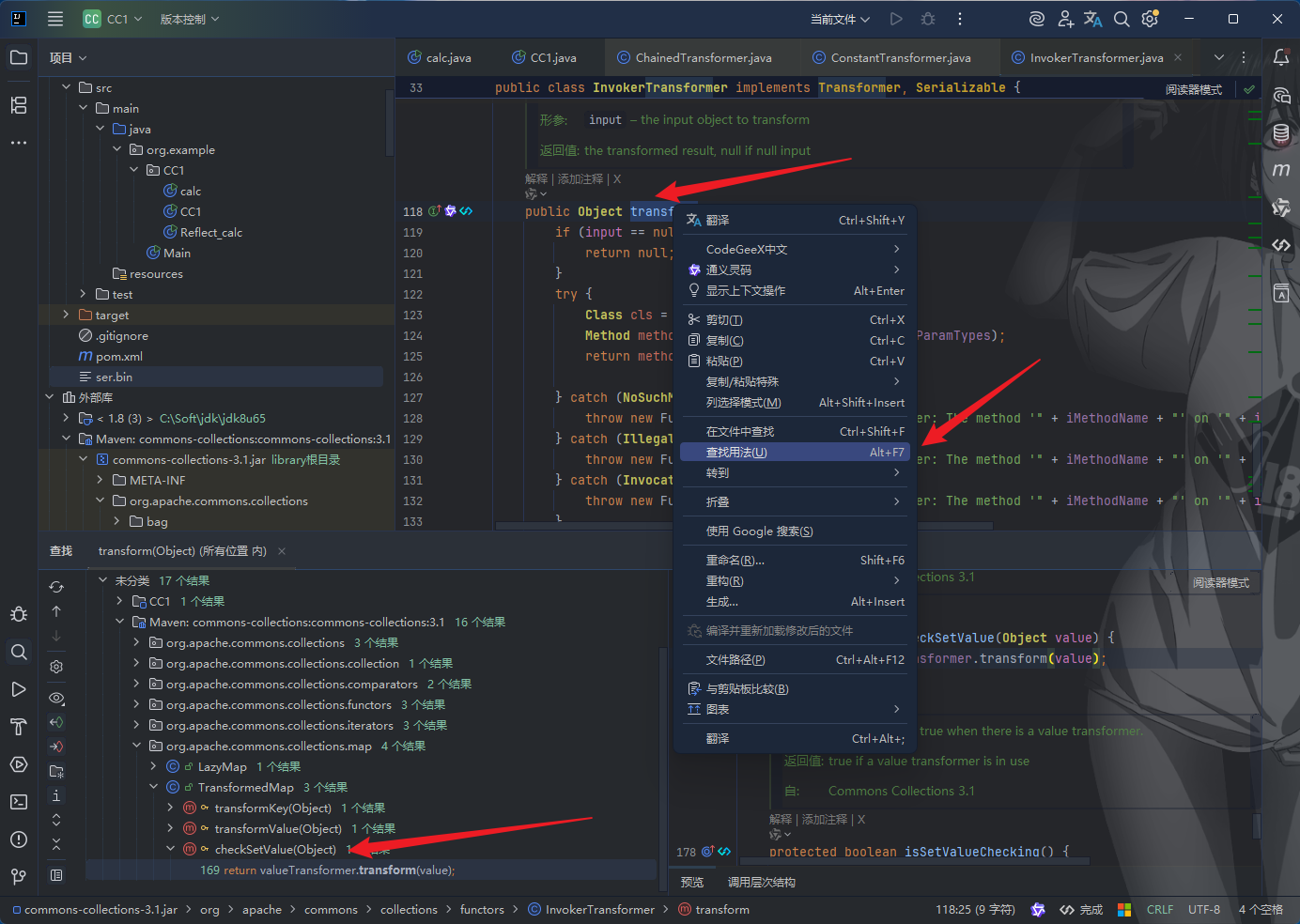Open the current file run configuration dropdown
The height and width of the screenshot is (924, 1300).
[x=840, y=19]
